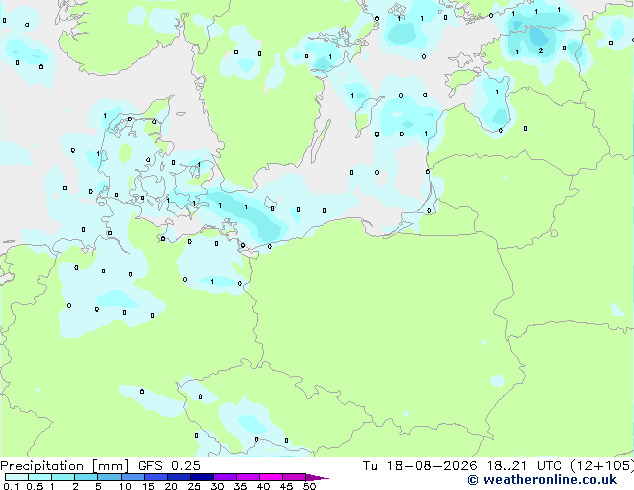Select the 35–40 mm violet legend swatch
The height and width of the screenshot is (490, 634).
point(248,477)
